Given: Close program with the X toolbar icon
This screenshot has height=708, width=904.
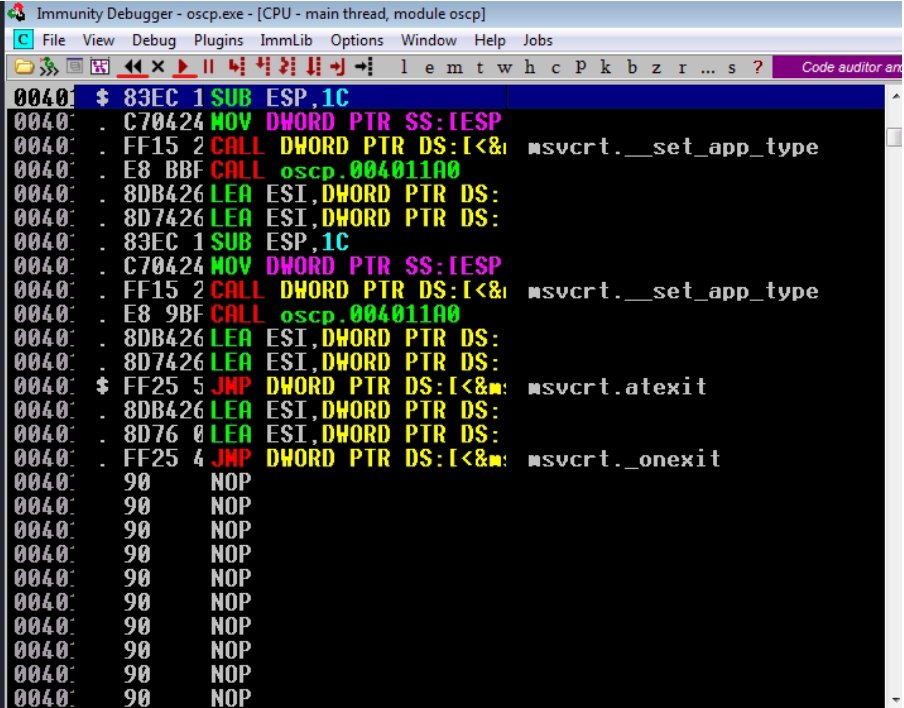Looking at the screenshot, I should point(157,67).
